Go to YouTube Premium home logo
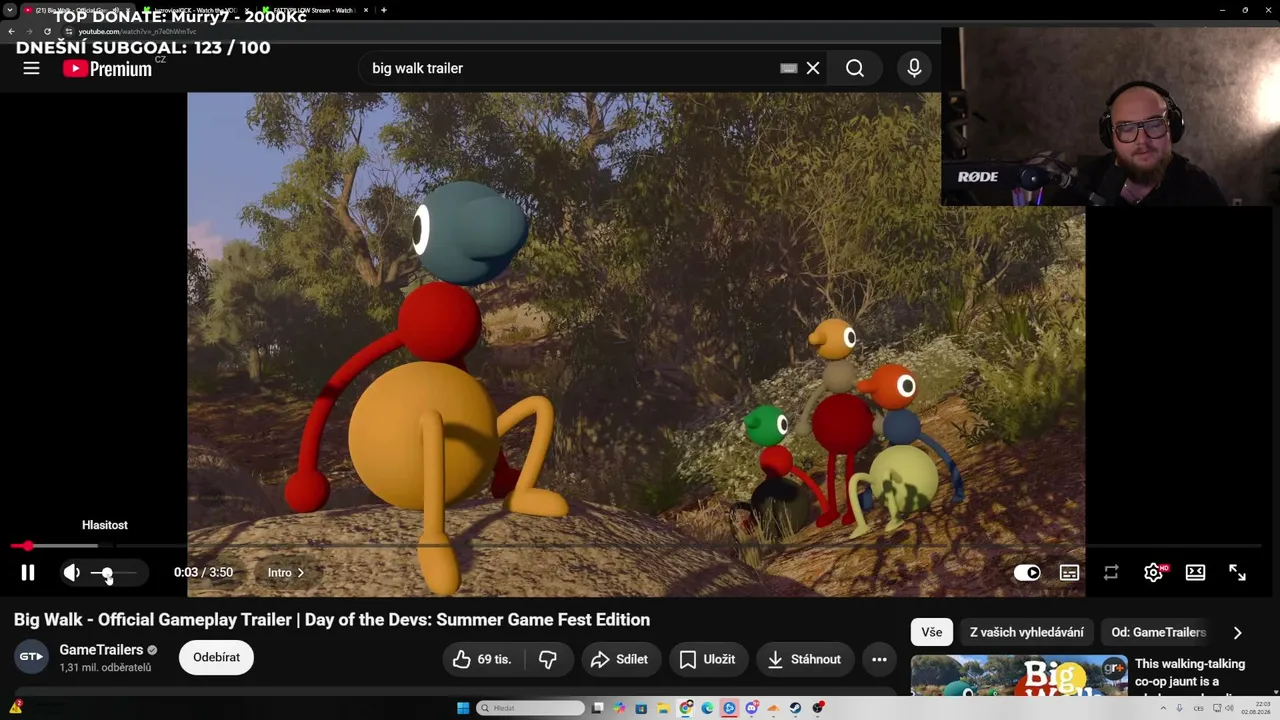Screen dimensions: 1280x720 tap(107, 68)
